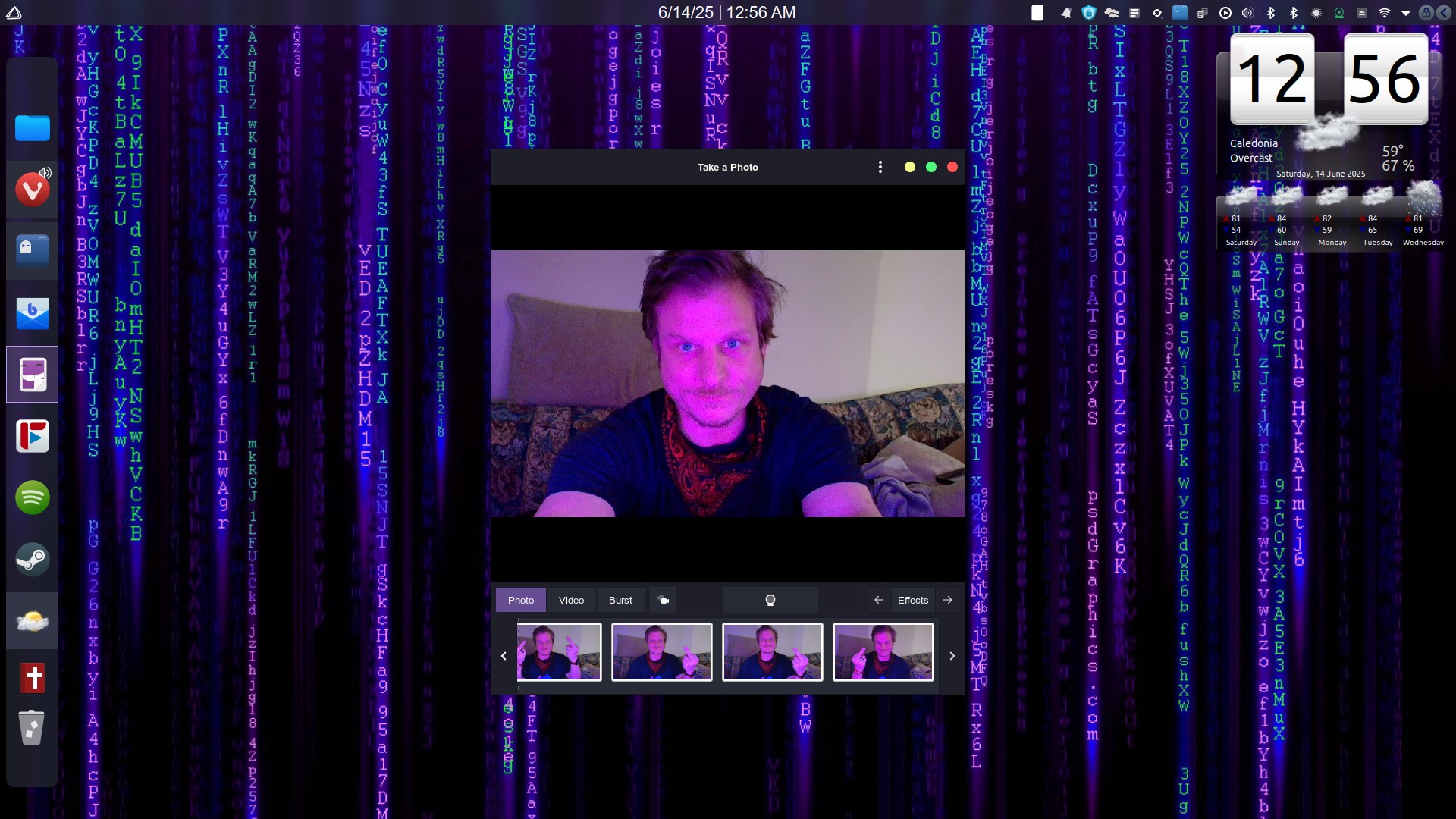Open the red cross Bible app in dock
The width and height of the screenshot is (1456, 819).
33,678
